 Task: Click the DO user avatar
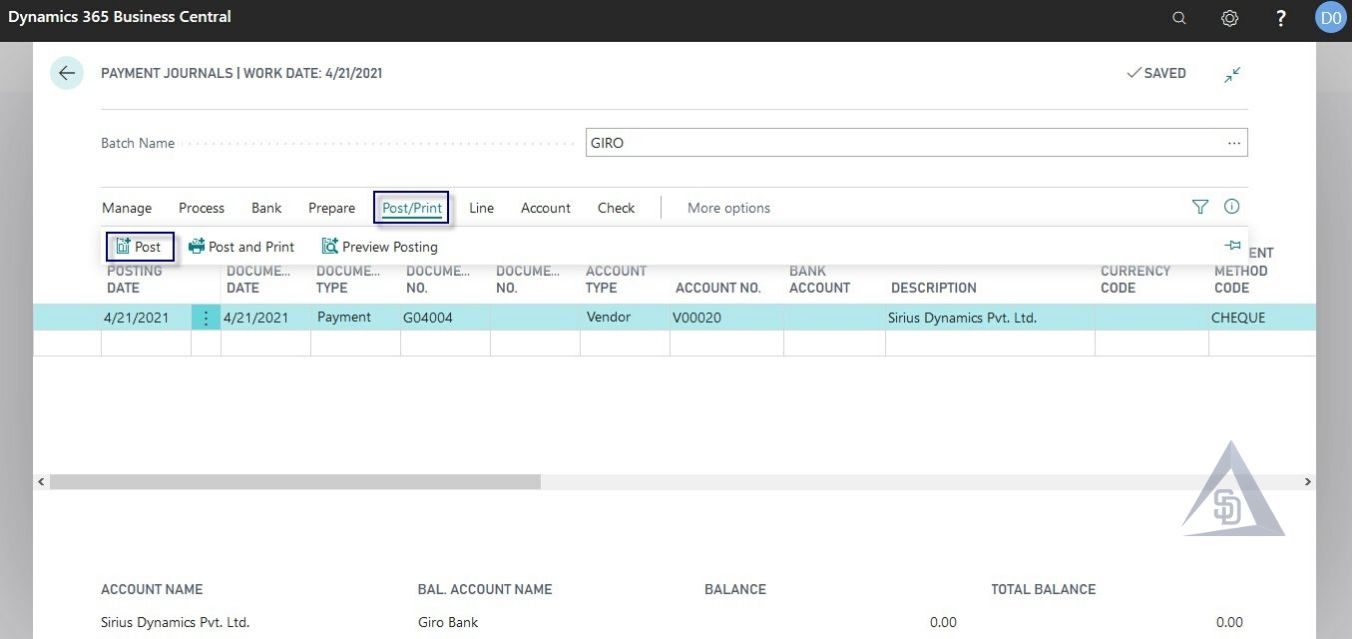point(1330,17)
